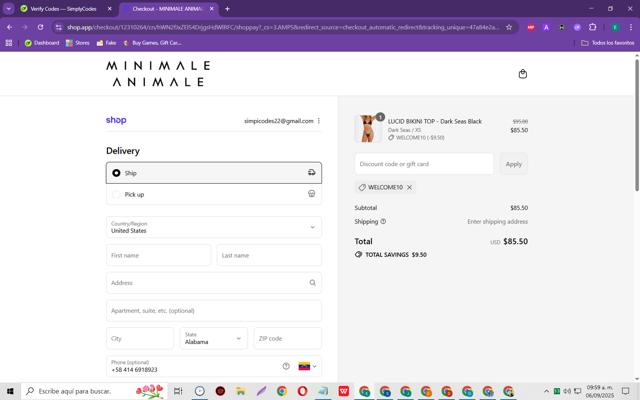This screenshot has height=400, width=640.
Task: Open the browser profile avatar
Action: tap(616, 27)
